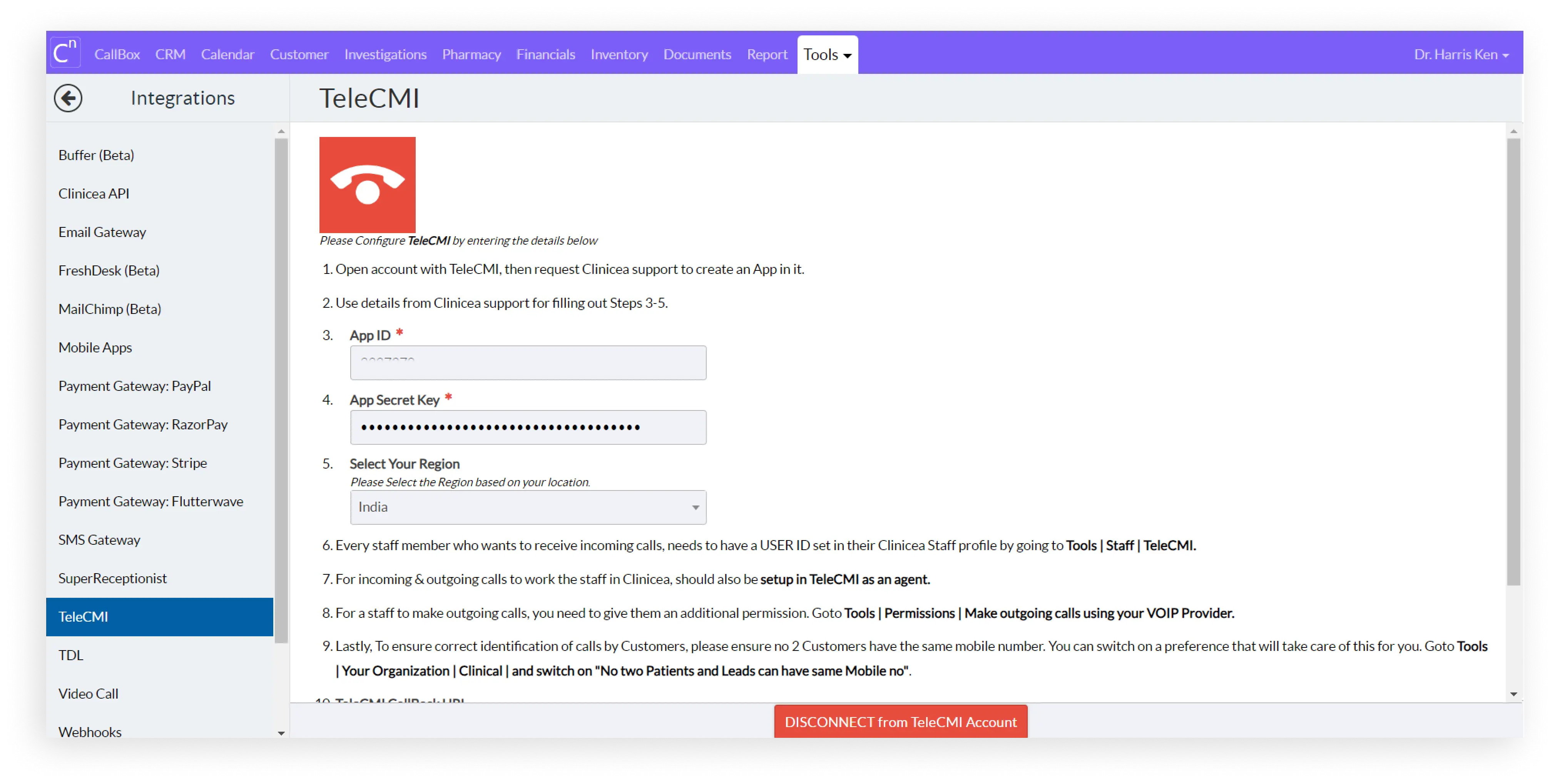Screen dimensions: 1555x784
Task: Select Payment Gateway: RazorPay
Action: [x=159, y=424]
